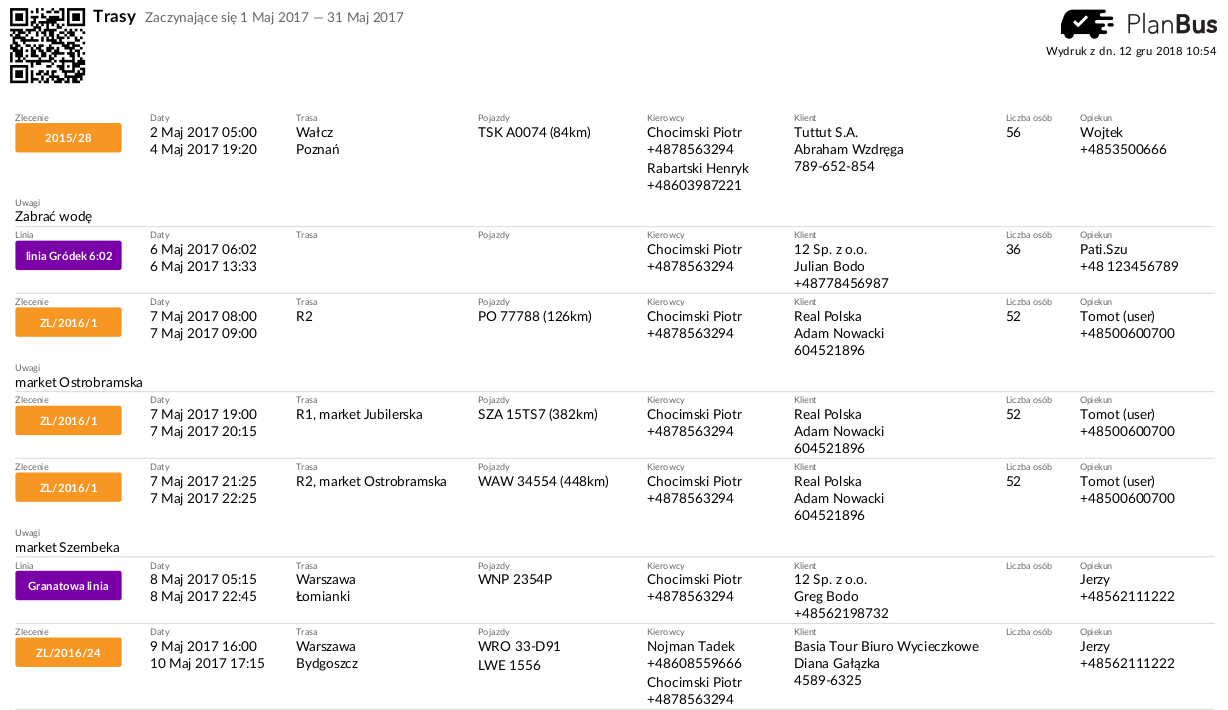Click ZL/2016/1 badge for the 08:00 trip
The image size is (1228, 710).
pos(68,322)
